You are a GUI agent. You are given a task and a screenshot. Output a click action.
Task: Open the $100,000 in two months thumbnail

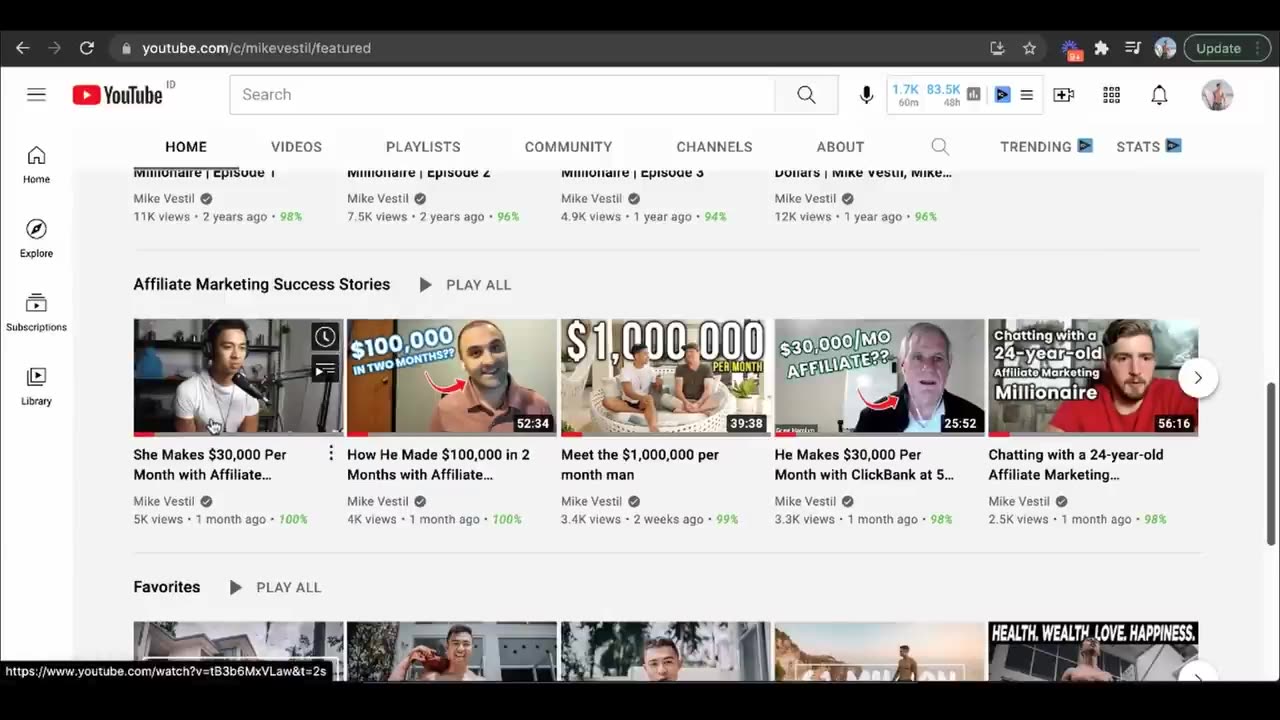[x=452, y=378]
